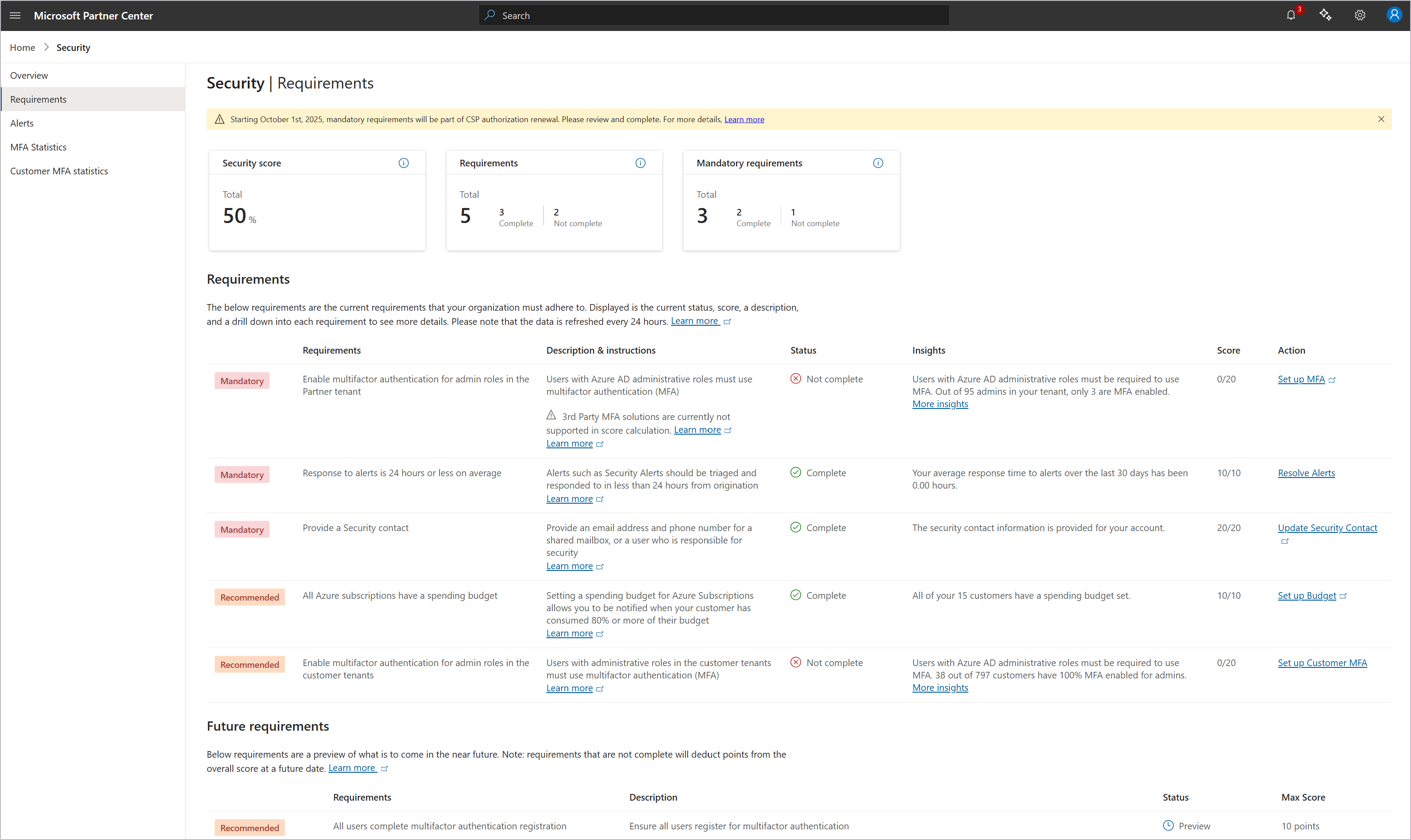Open MFA Statistics page
This screenshot has height=840, width=1411.
coord(39,147)
